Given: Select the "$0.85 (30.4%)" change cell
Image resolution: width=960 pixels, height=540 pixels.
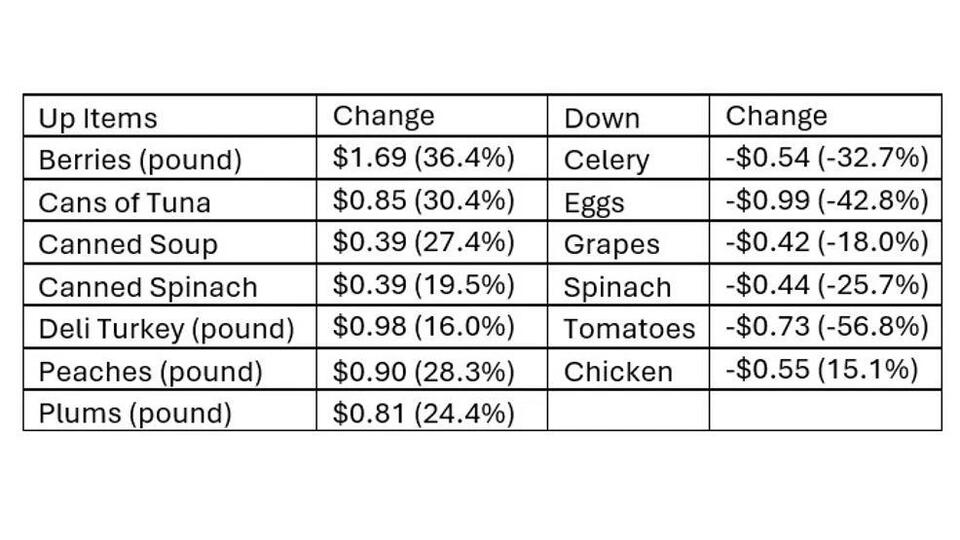Looking at the screenshot, I should click(x=423, y=200).
